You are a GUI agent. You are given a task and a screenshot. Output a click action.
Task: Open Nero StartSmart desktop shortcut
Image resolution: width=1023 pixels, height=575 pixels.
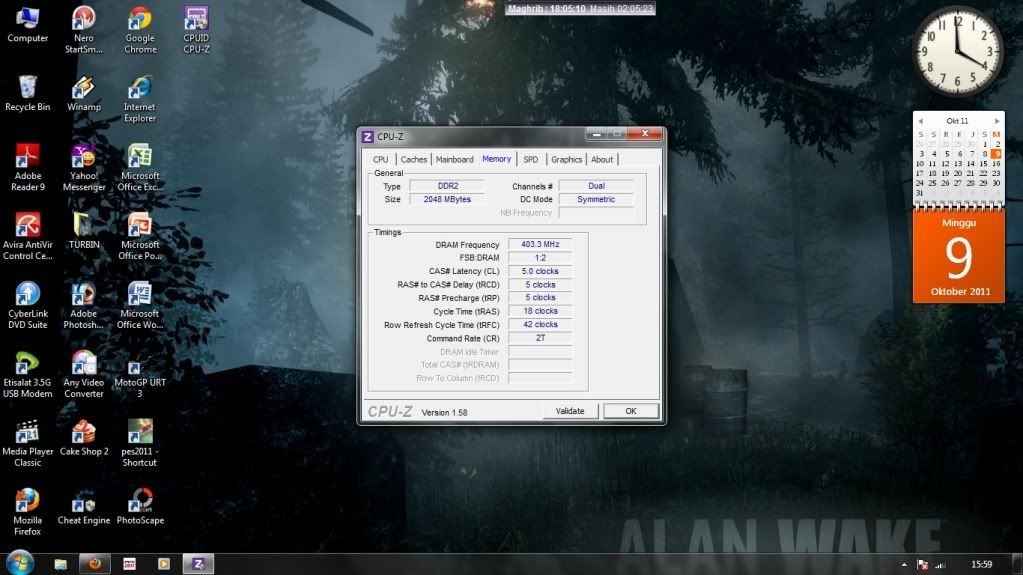click(84, 30)
